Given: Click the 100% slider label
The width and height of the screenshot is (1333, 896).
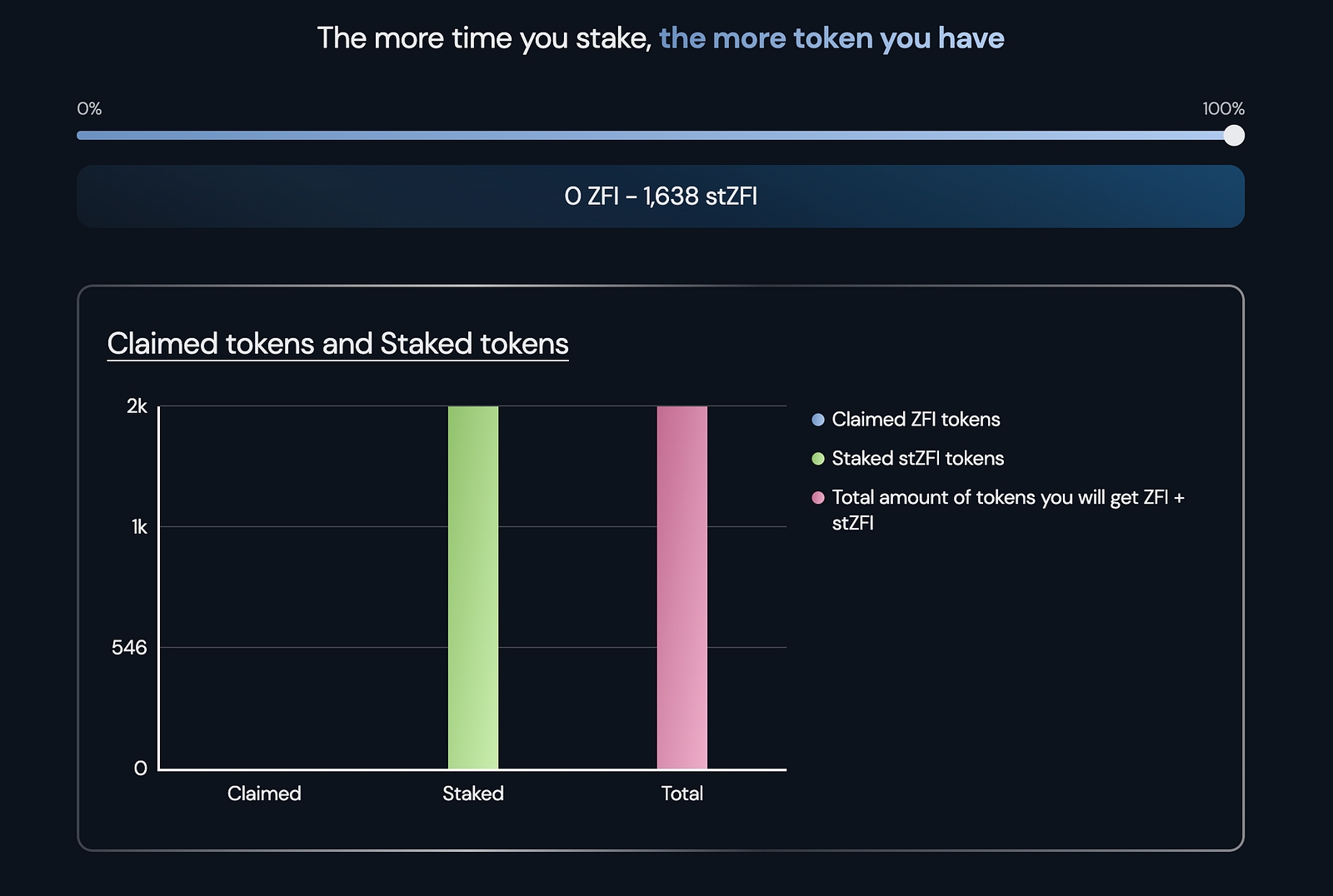Looking at the screenshot, I should (1223, 109).
